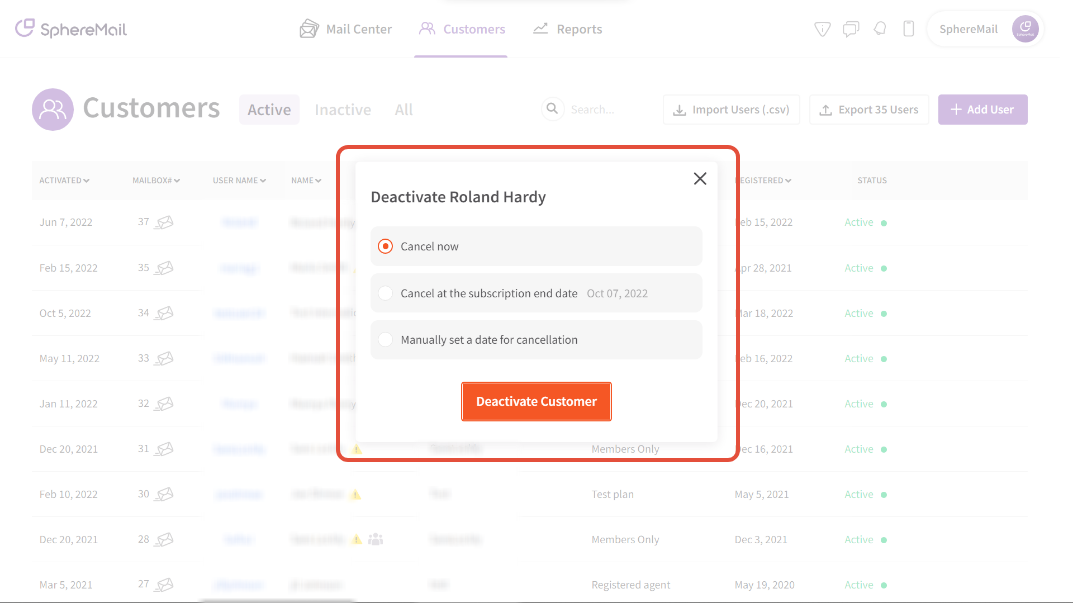Click the horizontal scrollbar at bottom

click(x=277, y=601)
